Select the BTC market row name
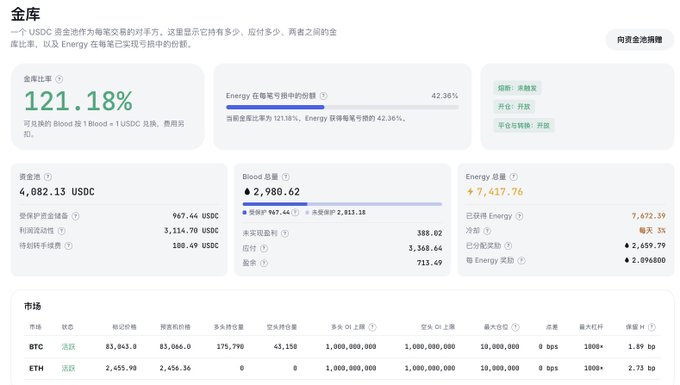Image resolution: width=680 pixels, height=385 pixels. click(36, 346)
